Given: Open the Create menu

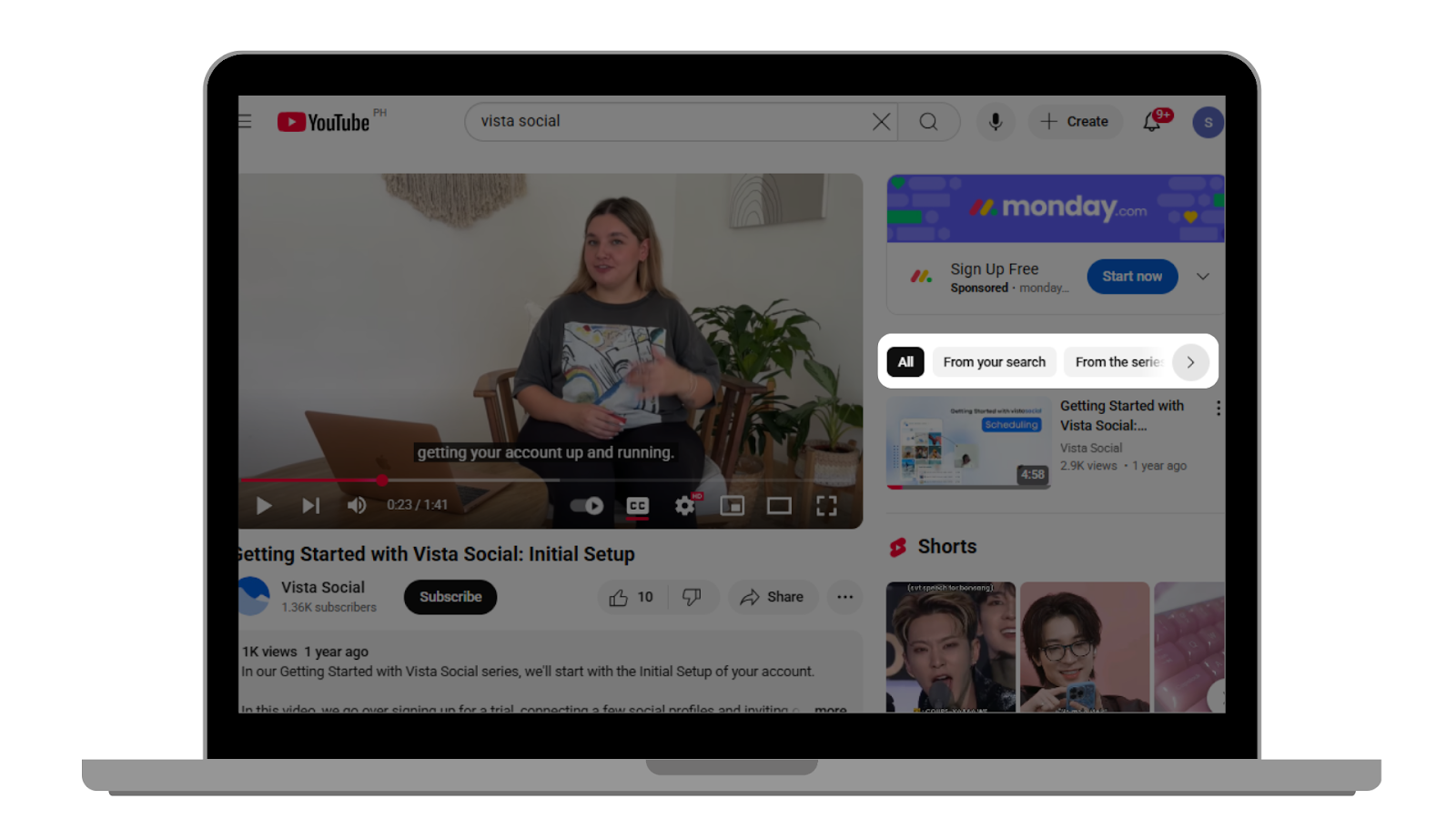Looking at the screenshot, I should coord(1075,121).
